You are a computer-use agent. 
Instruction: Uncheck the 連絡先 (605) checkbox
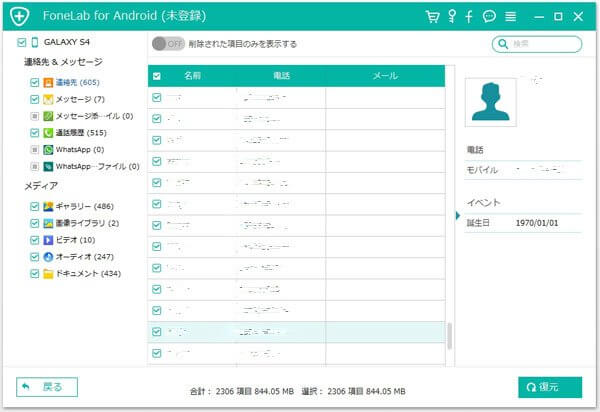34,83
